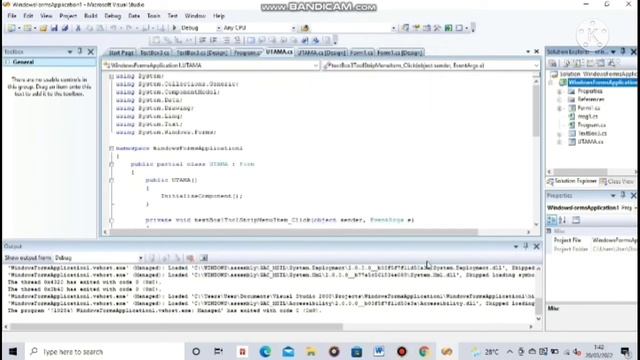Click the code editor horizontal scrollbar
Viewport: 640px width, 360px height.
(316, 232)
